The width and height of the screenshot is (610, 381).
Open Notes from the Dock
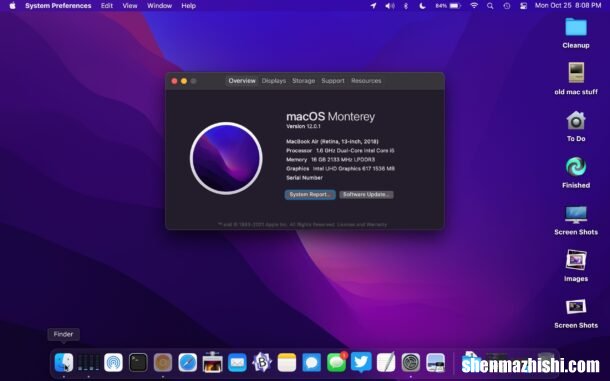(287, 362)
